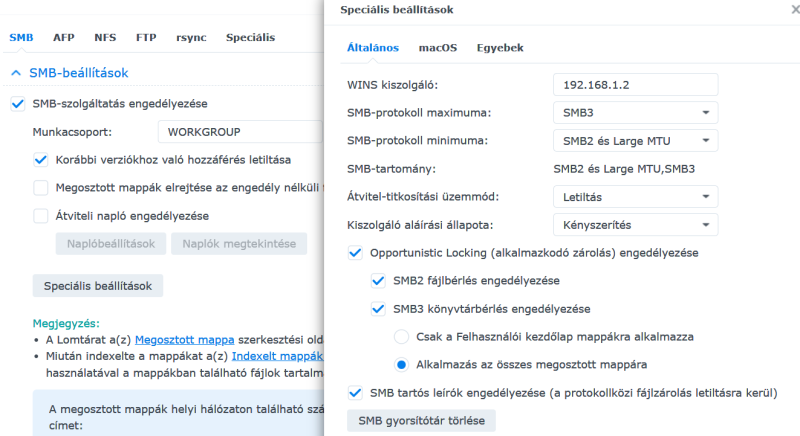Click the Speciális beállítások button
800x436 pixels.
coord(98,286)
